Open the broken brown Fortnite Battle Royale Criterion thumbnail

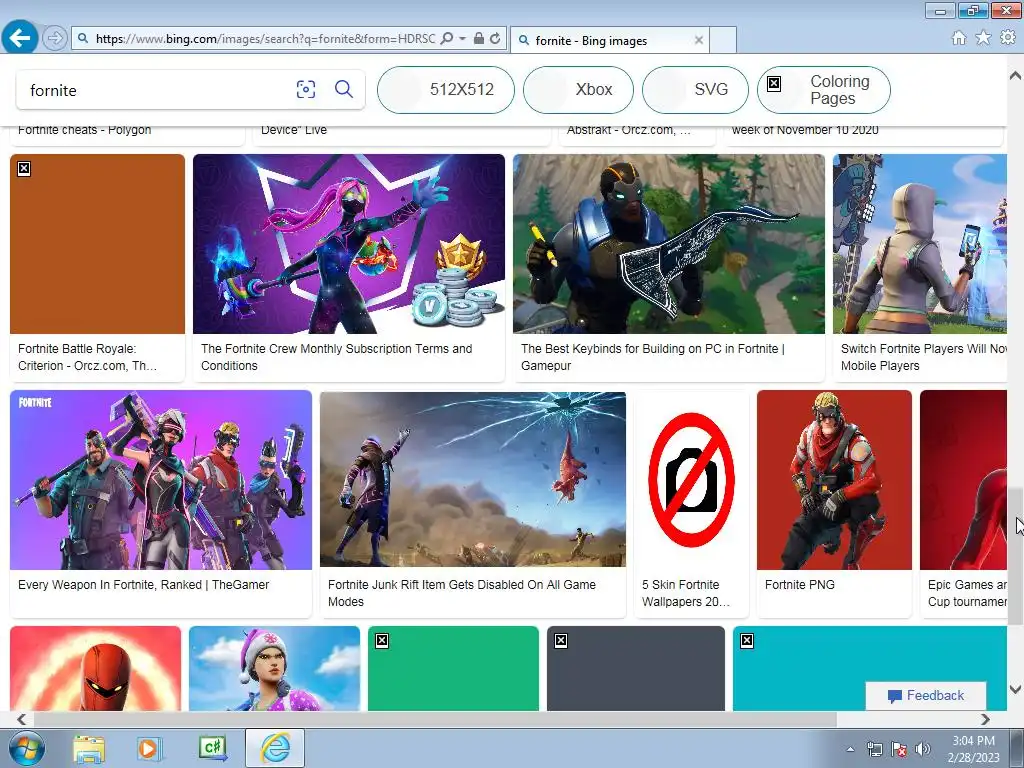[x=97, y=244]
